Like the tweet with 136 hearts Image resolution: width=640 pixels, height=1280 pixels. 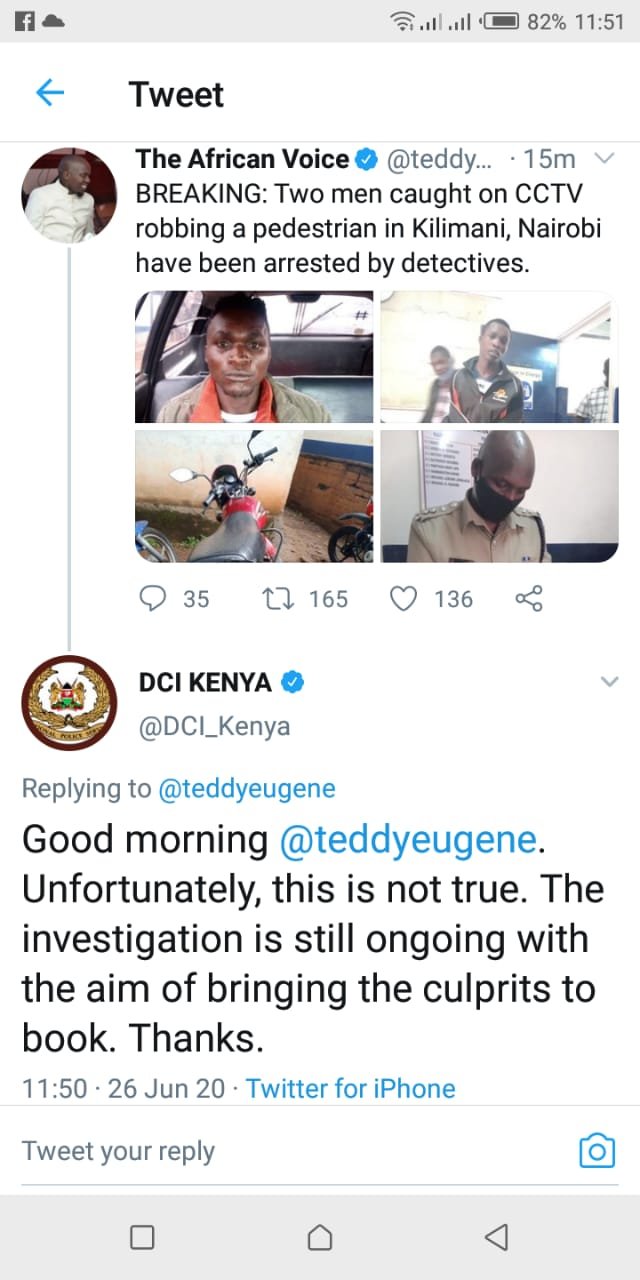click(402, 598)
